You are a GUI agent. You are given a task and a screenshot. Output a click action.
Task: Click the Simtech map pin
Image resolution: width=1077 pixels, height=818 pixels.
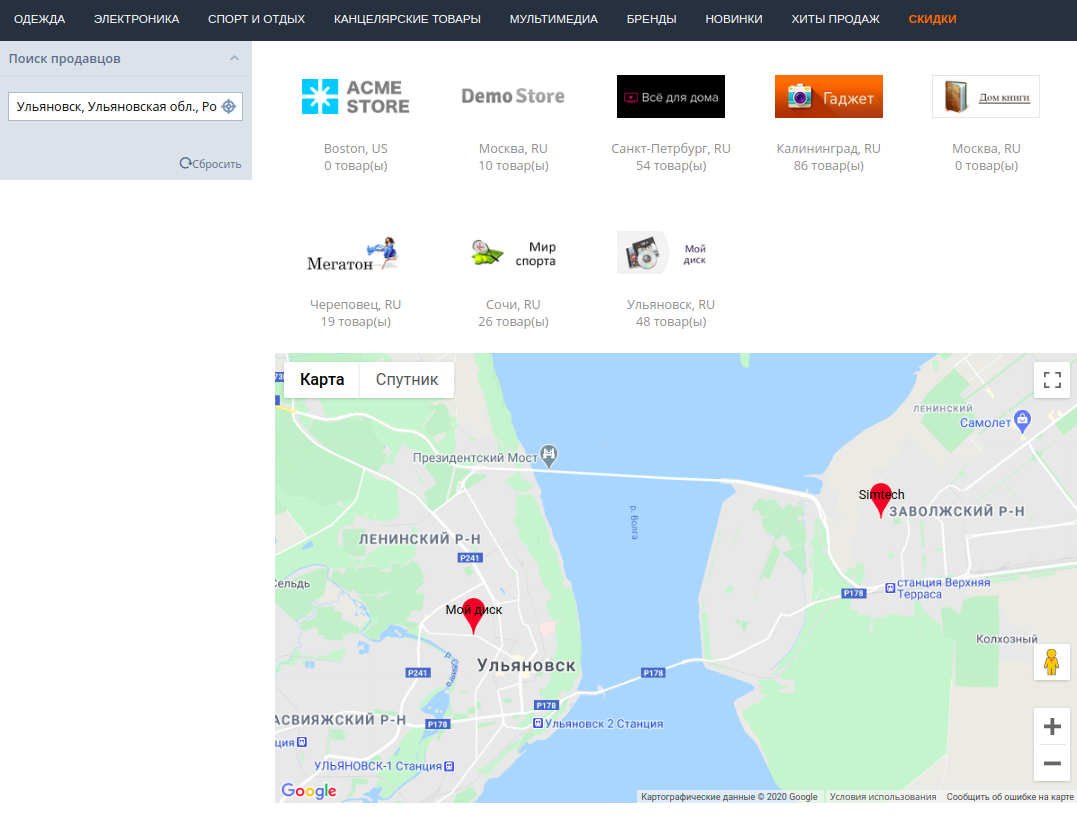[880, 500]
